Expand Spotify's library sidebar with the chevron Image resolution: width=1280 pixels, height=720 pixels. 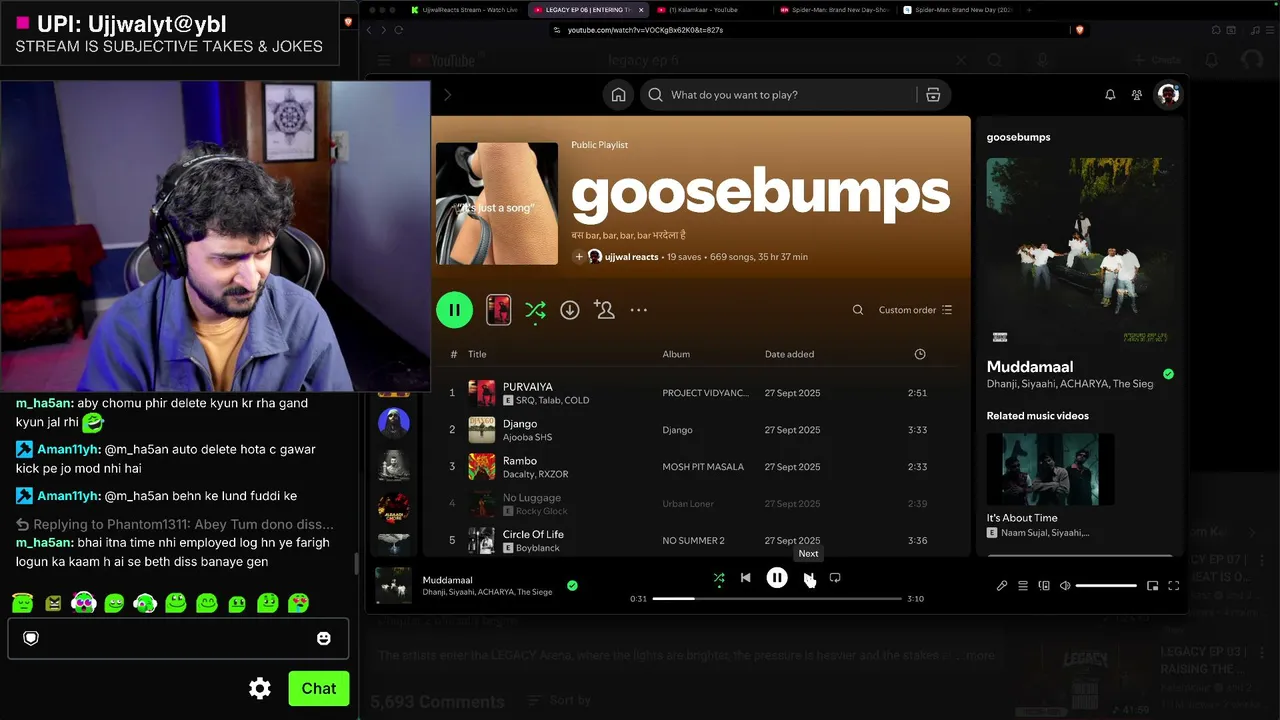[447, 95]
